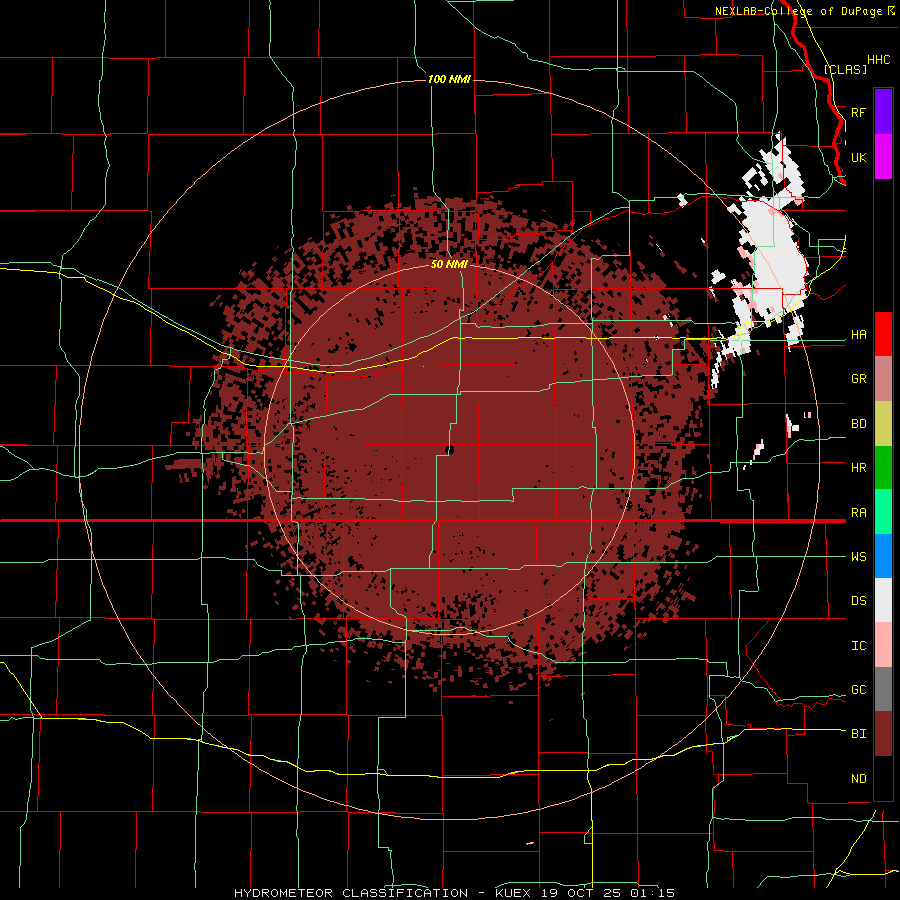Click the NEXLAB-College of DuPage credit text
This screenshot has height=900, width=900.
(x=798, y=11)
